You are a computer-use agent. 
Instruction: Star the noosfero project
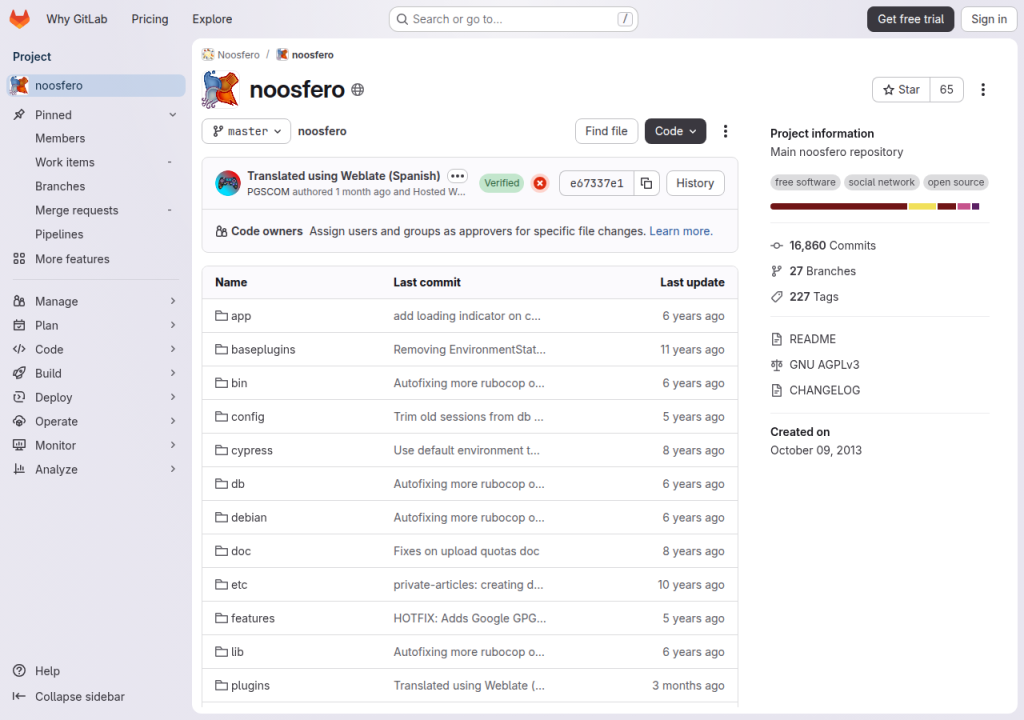(901, 90)
